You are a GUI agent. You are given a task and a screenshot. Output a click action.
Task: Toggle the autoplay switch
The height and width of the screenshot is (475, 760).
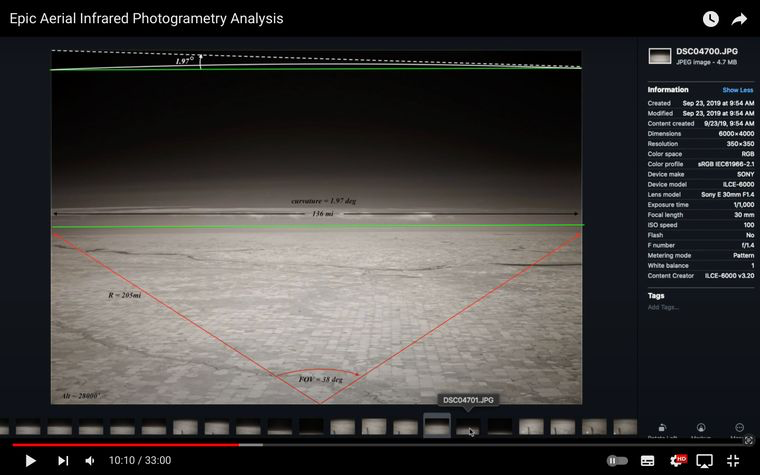tap(617, 460)
